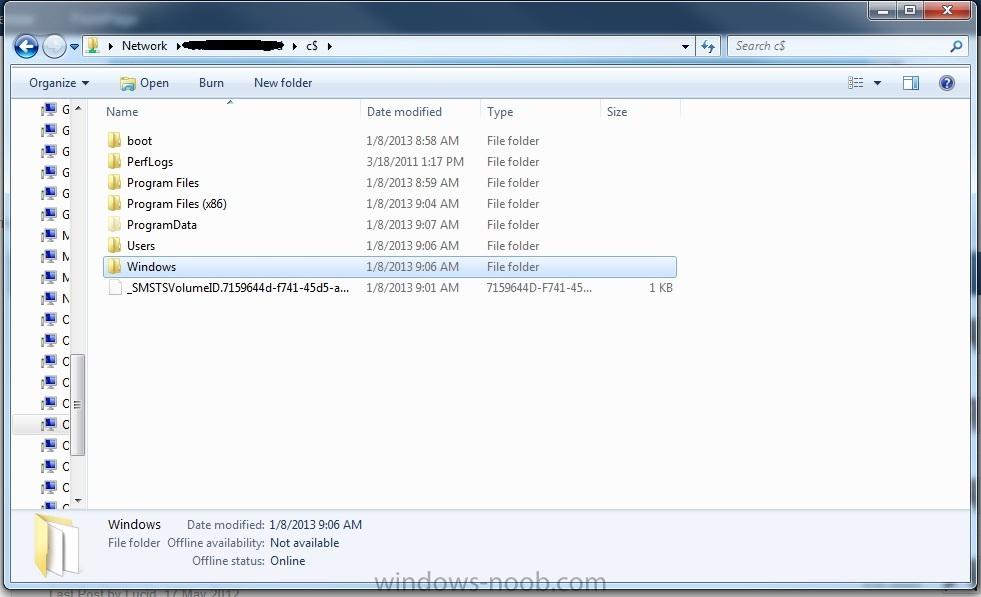The height and width of the screenshot is (597, 981).
Task: Select the Program Files (x86) folder icon
Action: point(114,203)
